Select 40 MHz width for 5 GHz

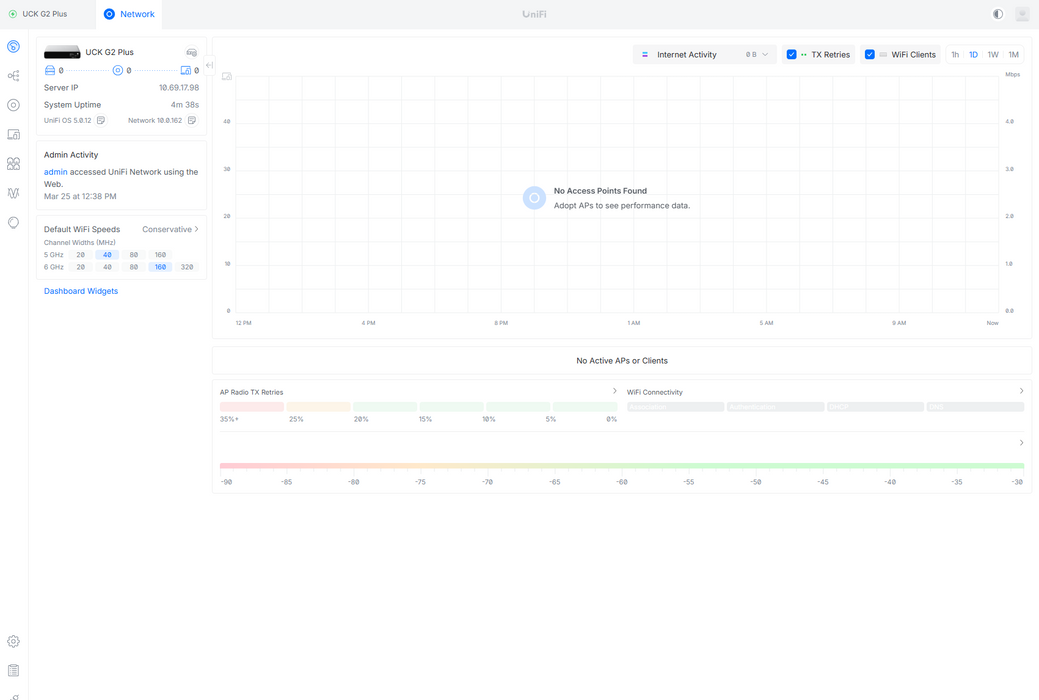pyautogui.click(x=107, y=255)
